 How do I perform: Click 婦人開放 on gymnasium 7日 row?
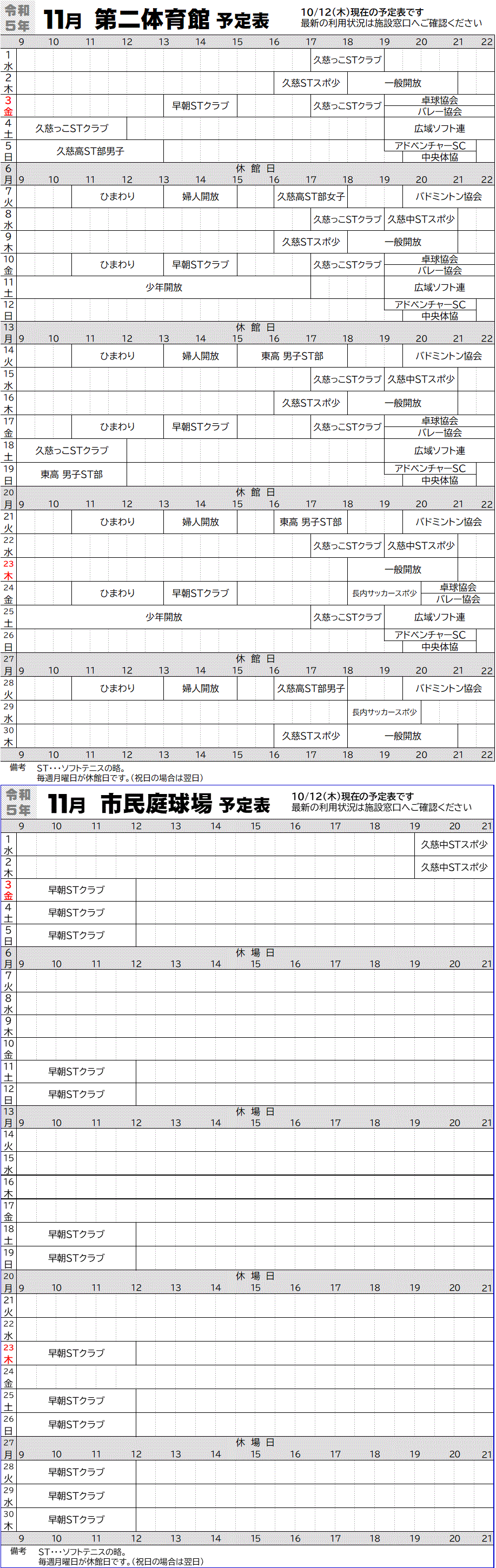(201, 197)
